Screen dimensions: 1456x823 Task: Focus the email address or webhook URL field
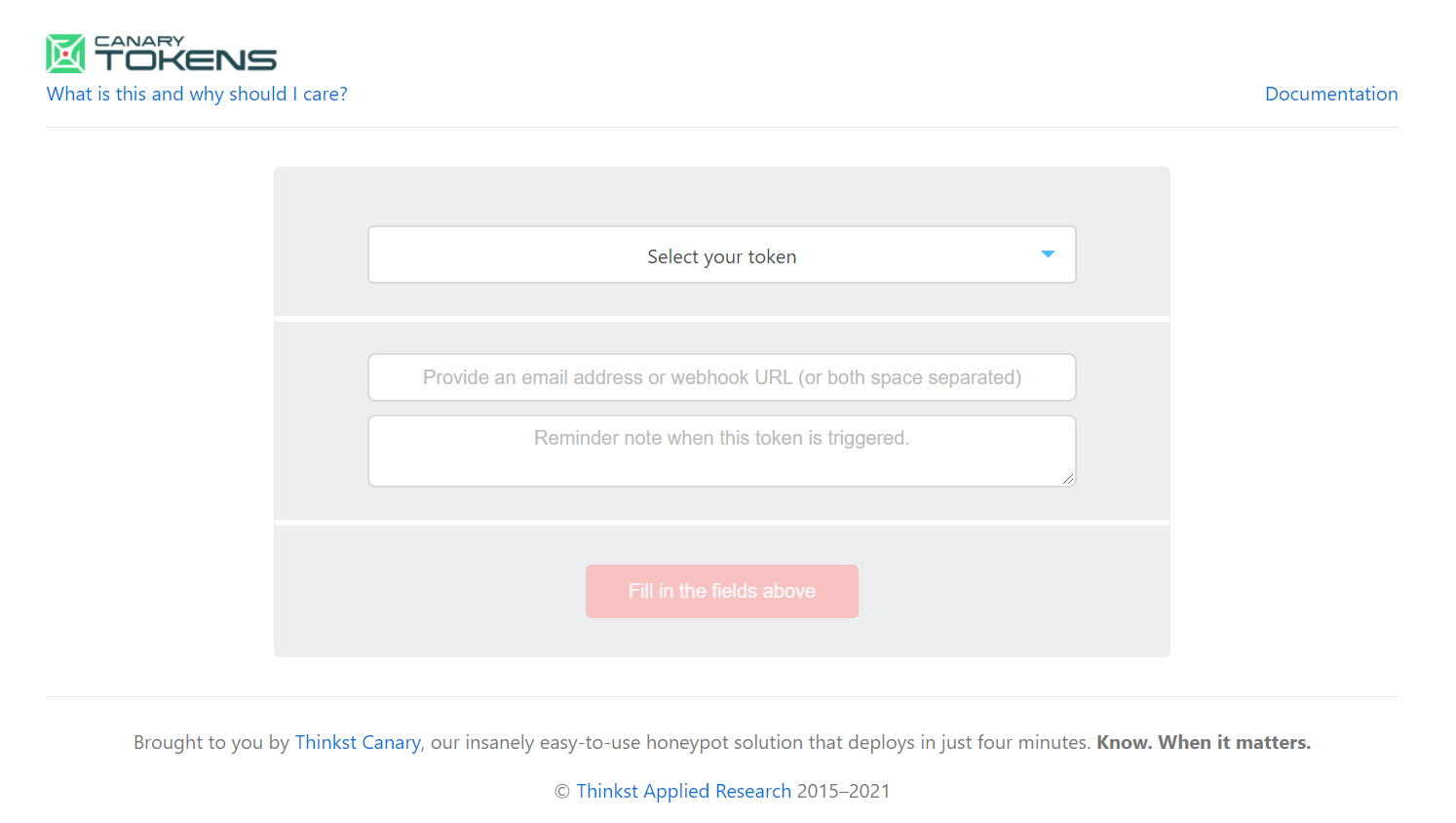pyautogui.click(x=722, y=377)
